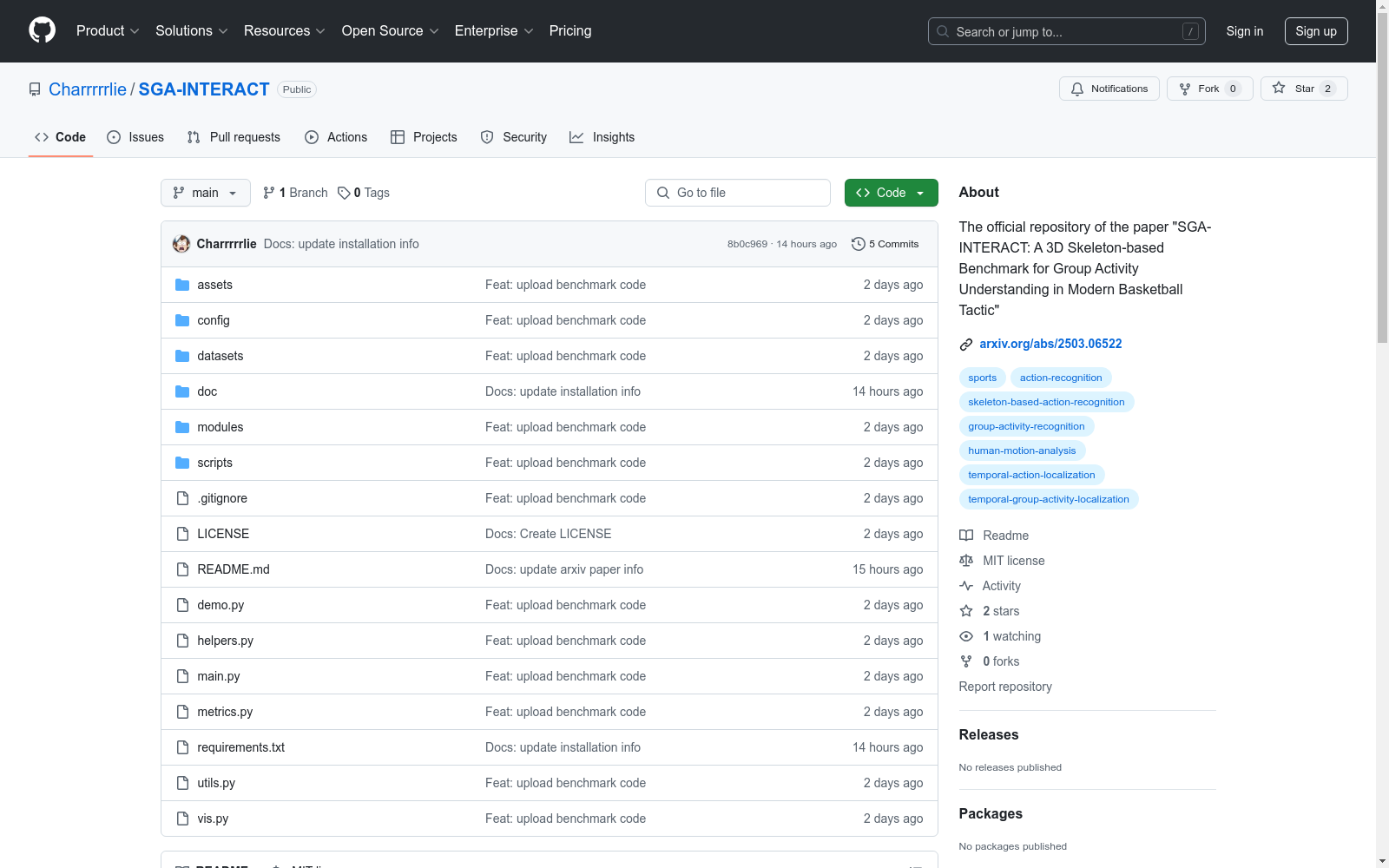Click the Charrrrrlie avatar image

(181, 244)
